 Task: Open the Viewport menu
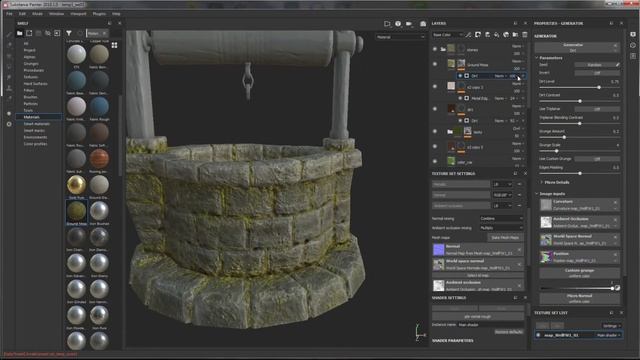click(78, 13)
